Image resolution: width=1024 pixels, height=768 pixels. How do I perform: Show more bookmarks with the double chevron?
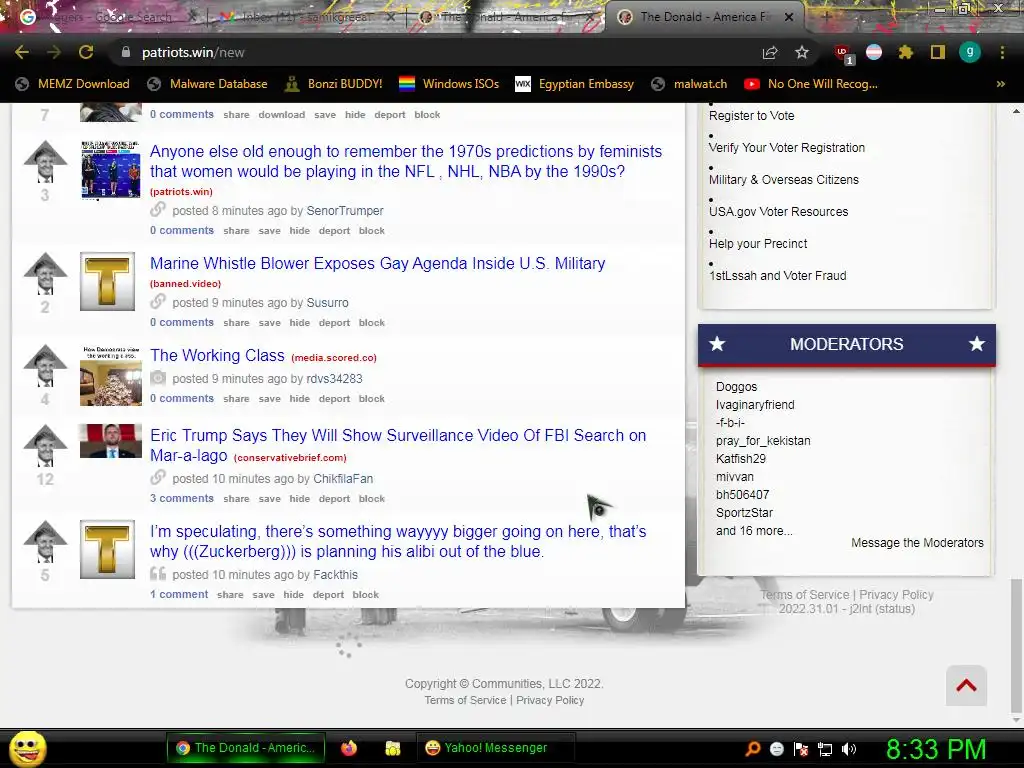point(1000,84)
